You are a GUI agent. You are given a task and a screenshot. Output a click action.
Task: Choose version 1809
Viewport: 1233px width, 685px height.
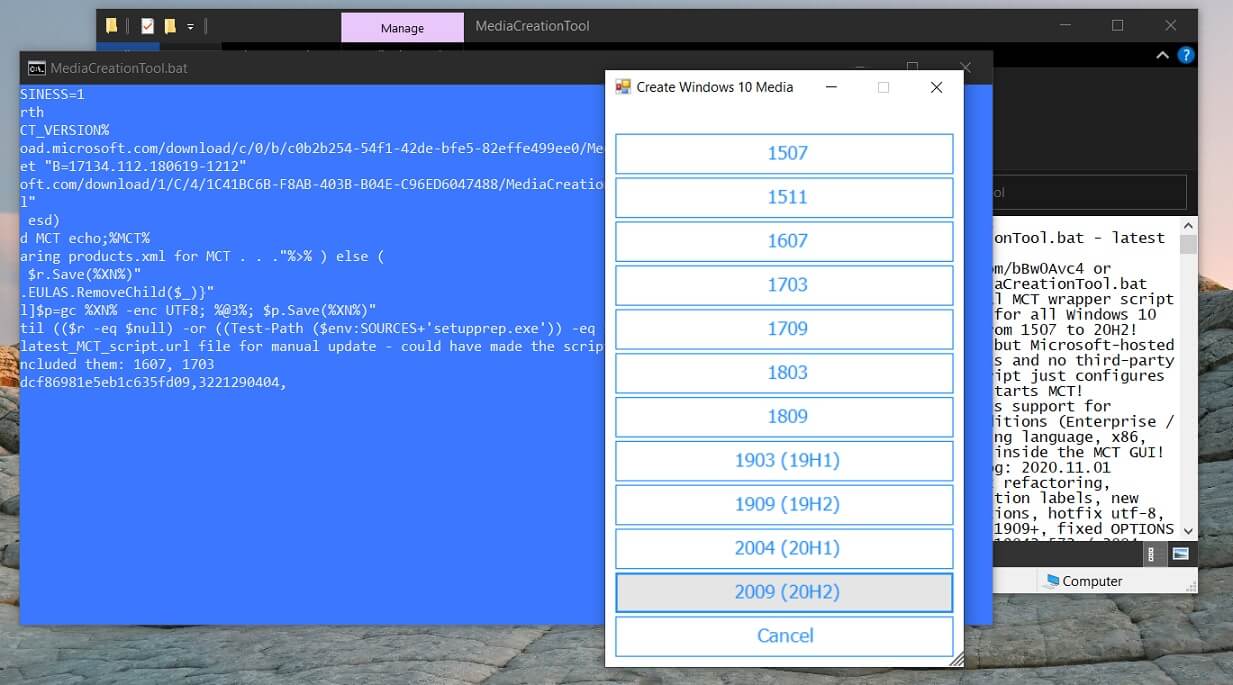(x=784, y=417)
